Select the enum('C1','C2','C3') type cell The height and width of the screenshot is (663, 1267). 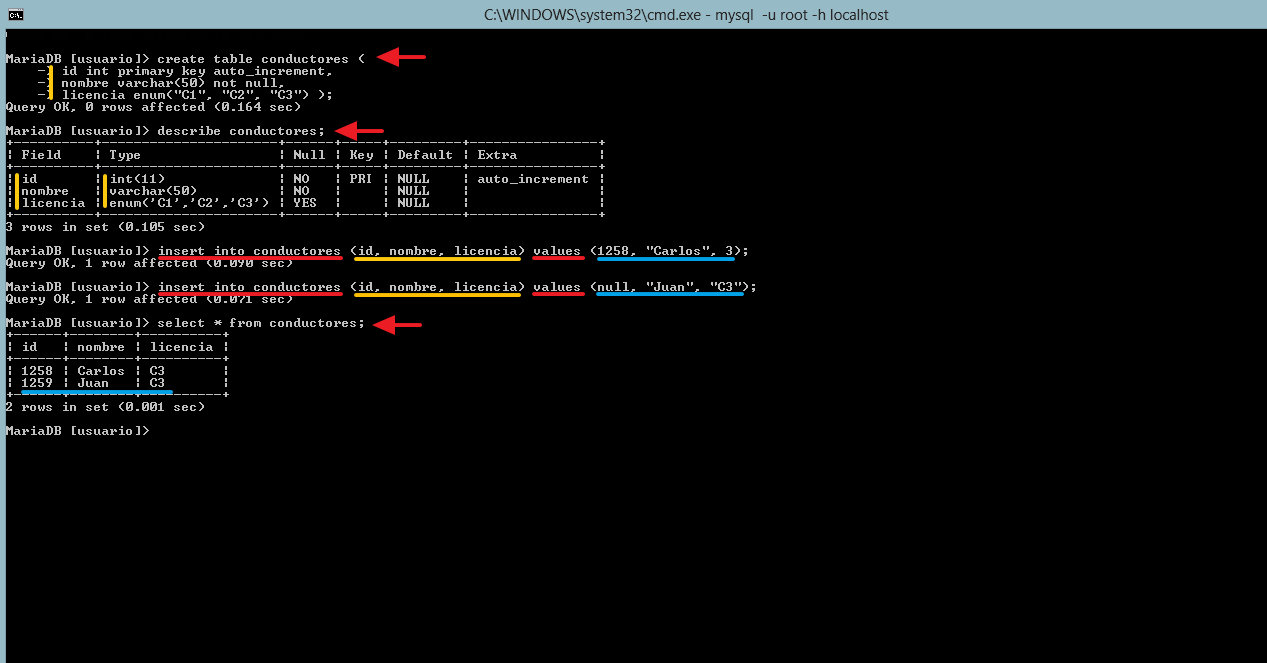pyautogui.click(x=189, y=203)
